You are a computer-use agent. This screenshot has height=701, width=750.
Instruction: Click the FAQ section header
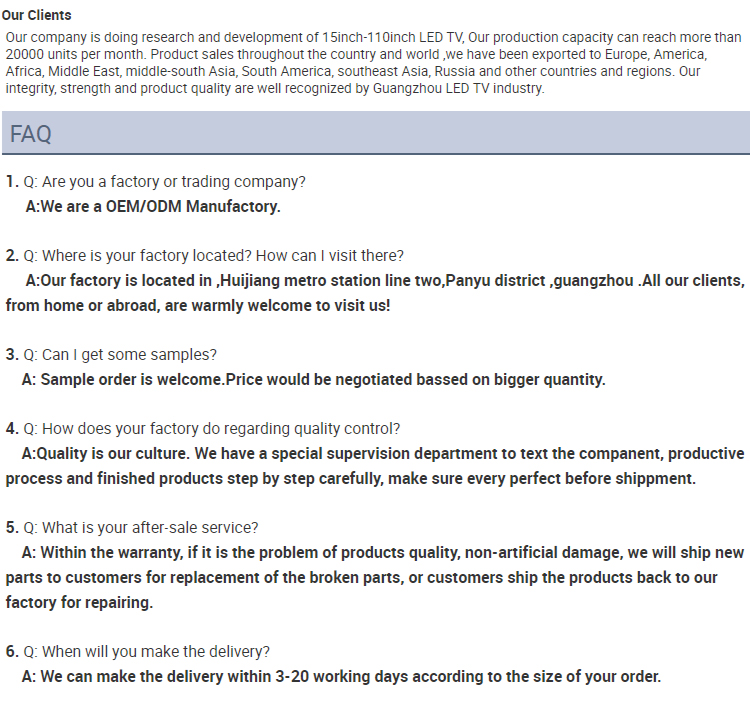click(375, 133)
